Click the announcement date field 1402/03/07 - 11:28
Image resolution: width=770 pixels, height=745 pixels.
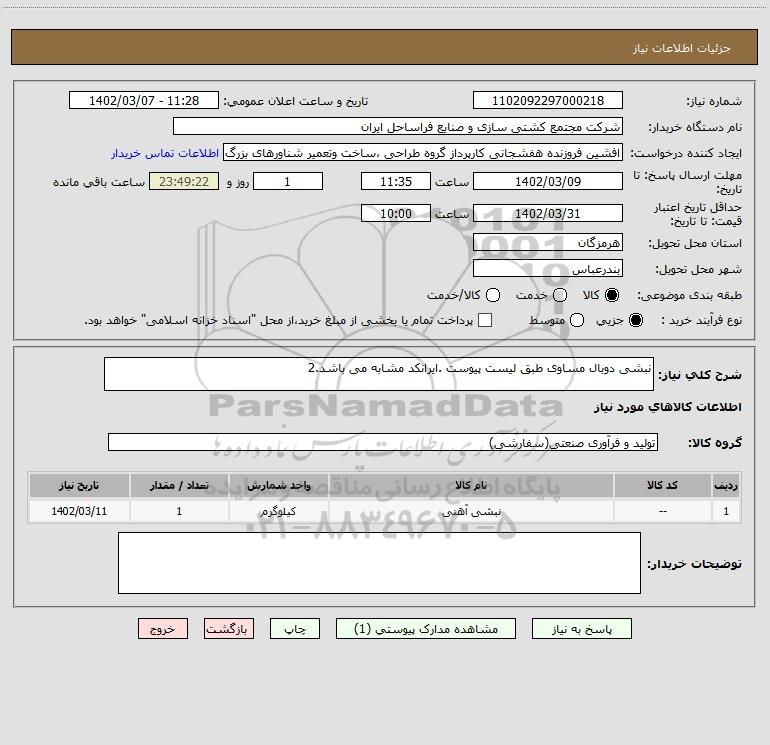point(144,101)
